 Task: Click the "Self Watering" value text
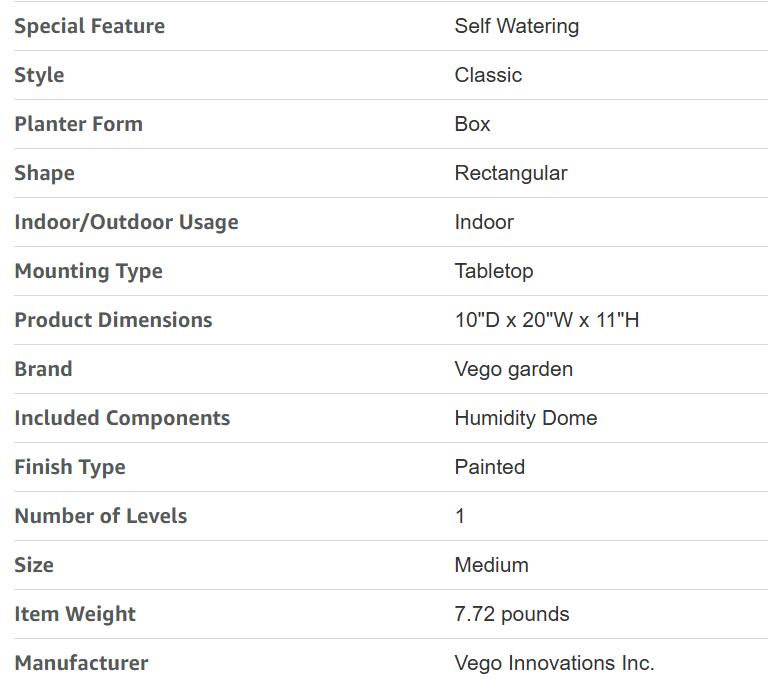click(516, 26)
